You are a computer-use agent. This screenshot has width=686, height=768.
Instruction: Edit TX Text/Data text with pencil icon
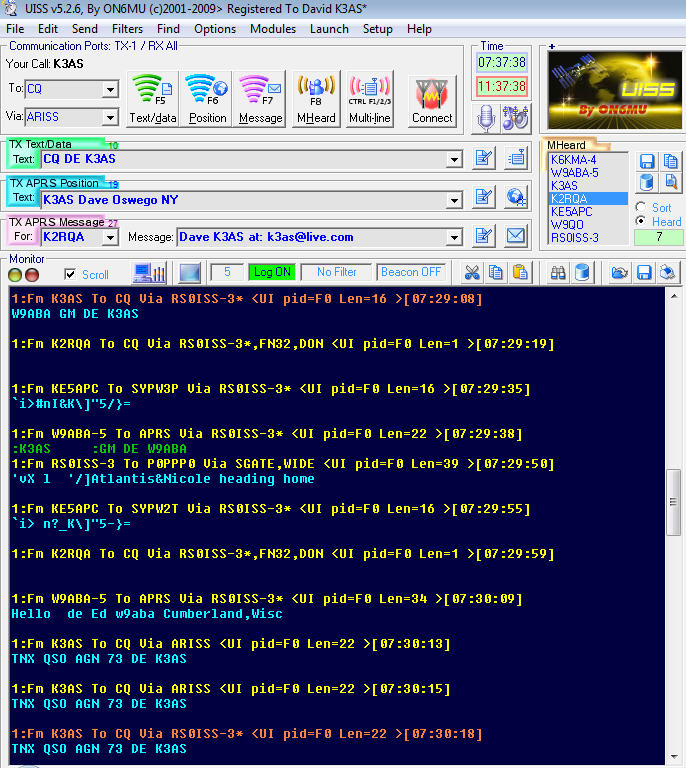[484, 158]
